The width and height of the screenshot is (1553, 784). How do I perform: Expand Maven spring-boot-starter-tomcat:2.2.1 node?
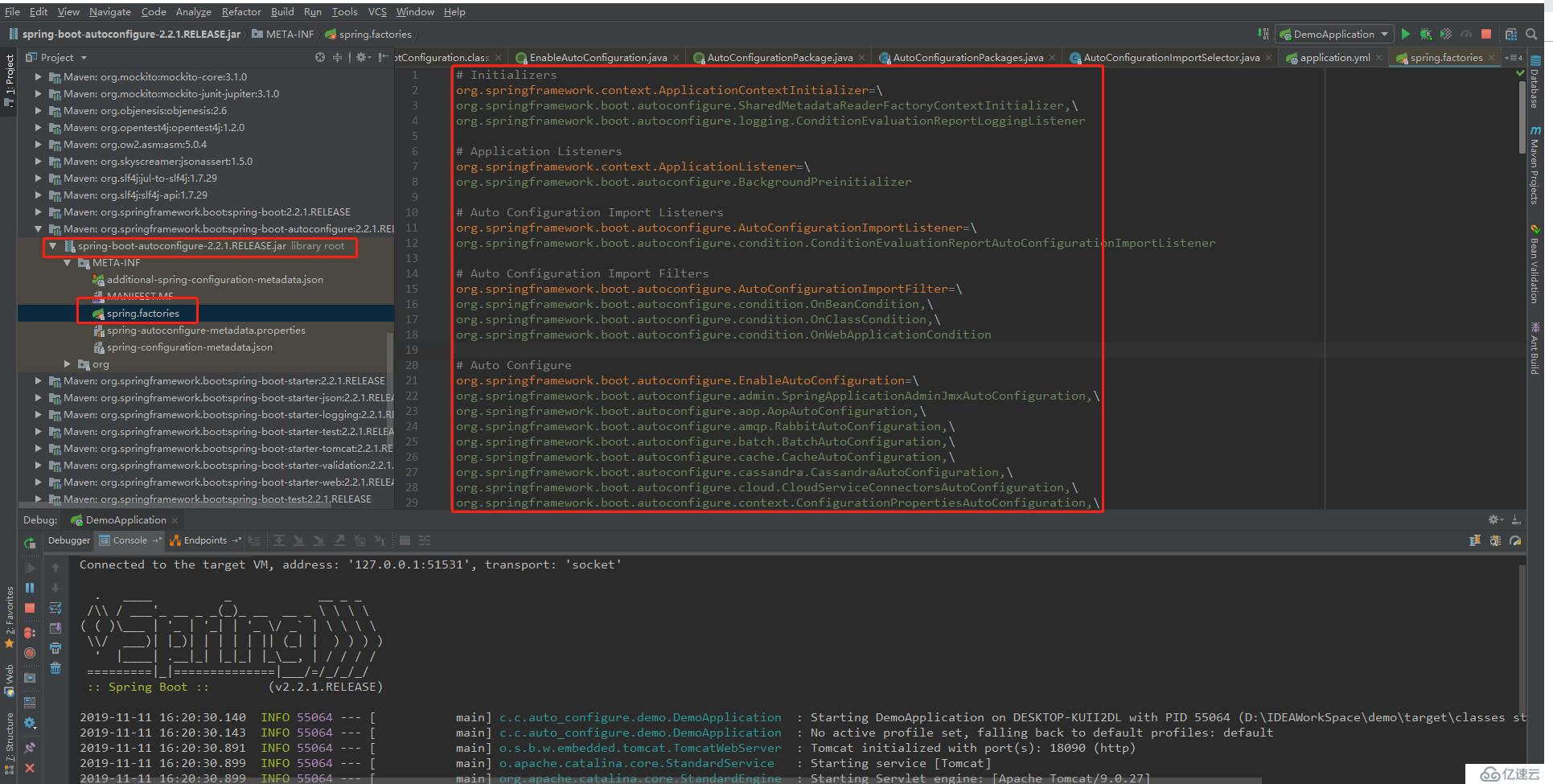point(38,449)
